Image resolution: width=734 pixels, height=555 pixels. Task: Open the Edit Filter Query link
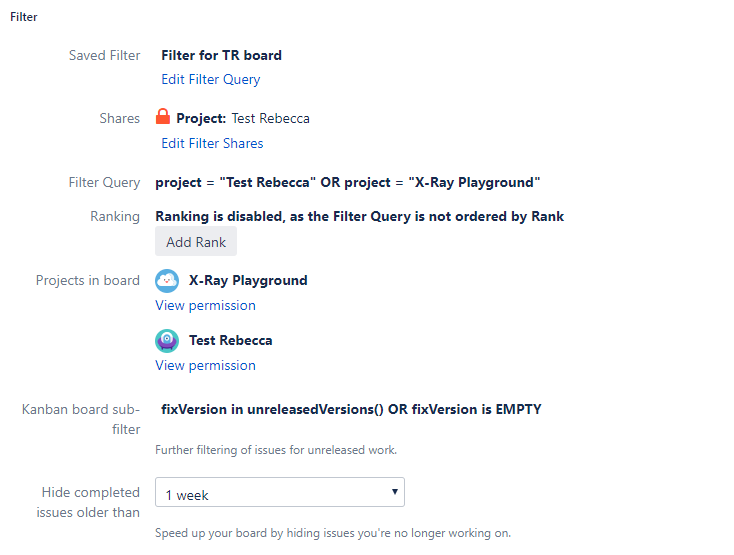click(x=211, y=80)
